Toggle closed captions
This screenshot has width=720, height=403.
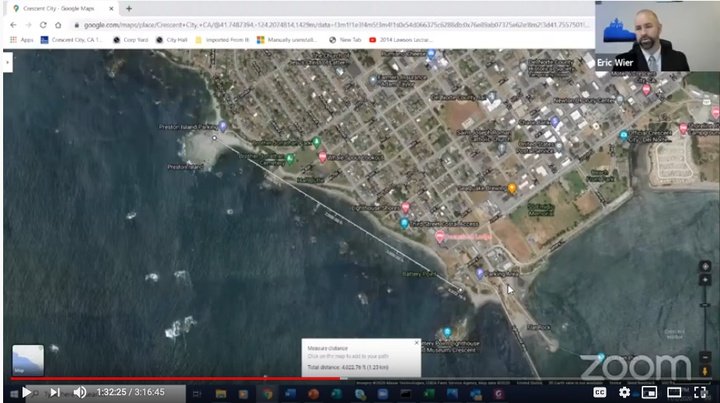pos(600,392)
